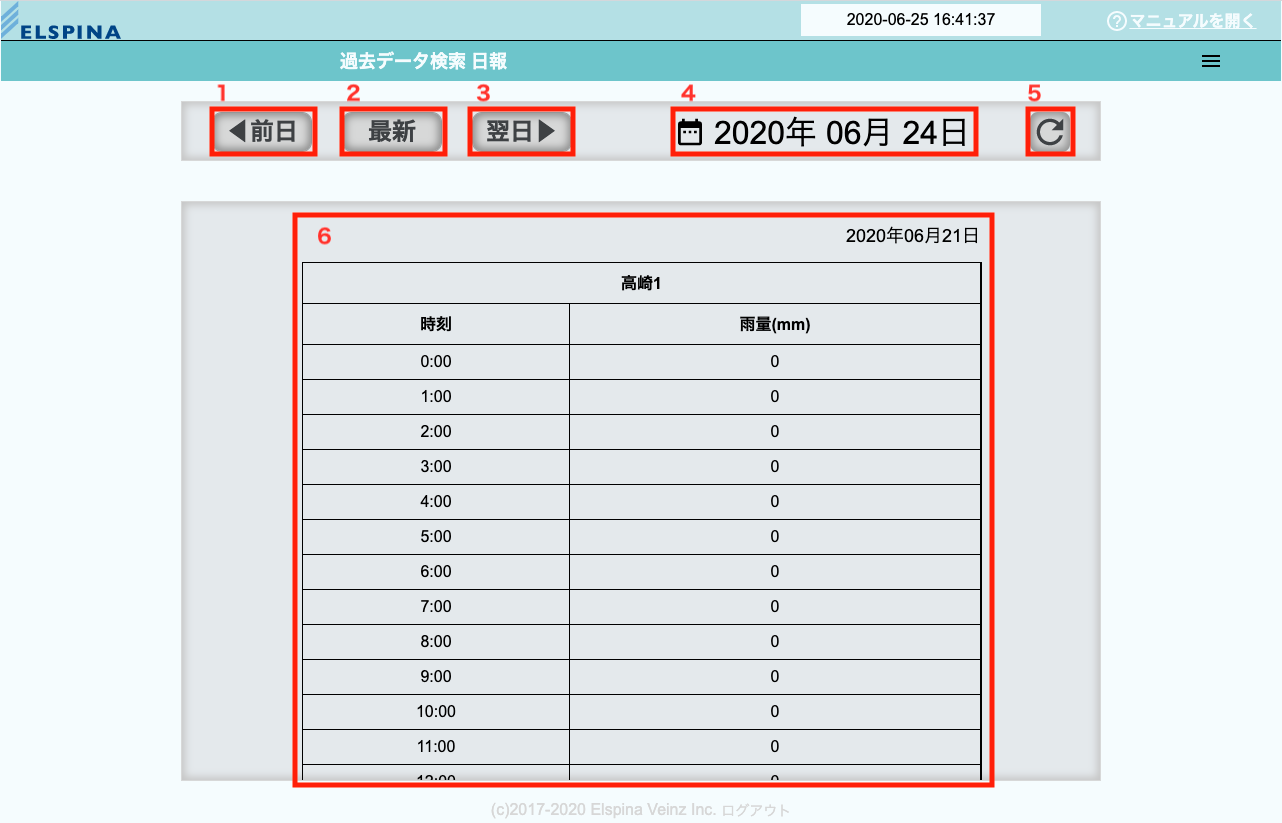
Task: Click the 高崎1 table heading
Action: pos(641,283)
